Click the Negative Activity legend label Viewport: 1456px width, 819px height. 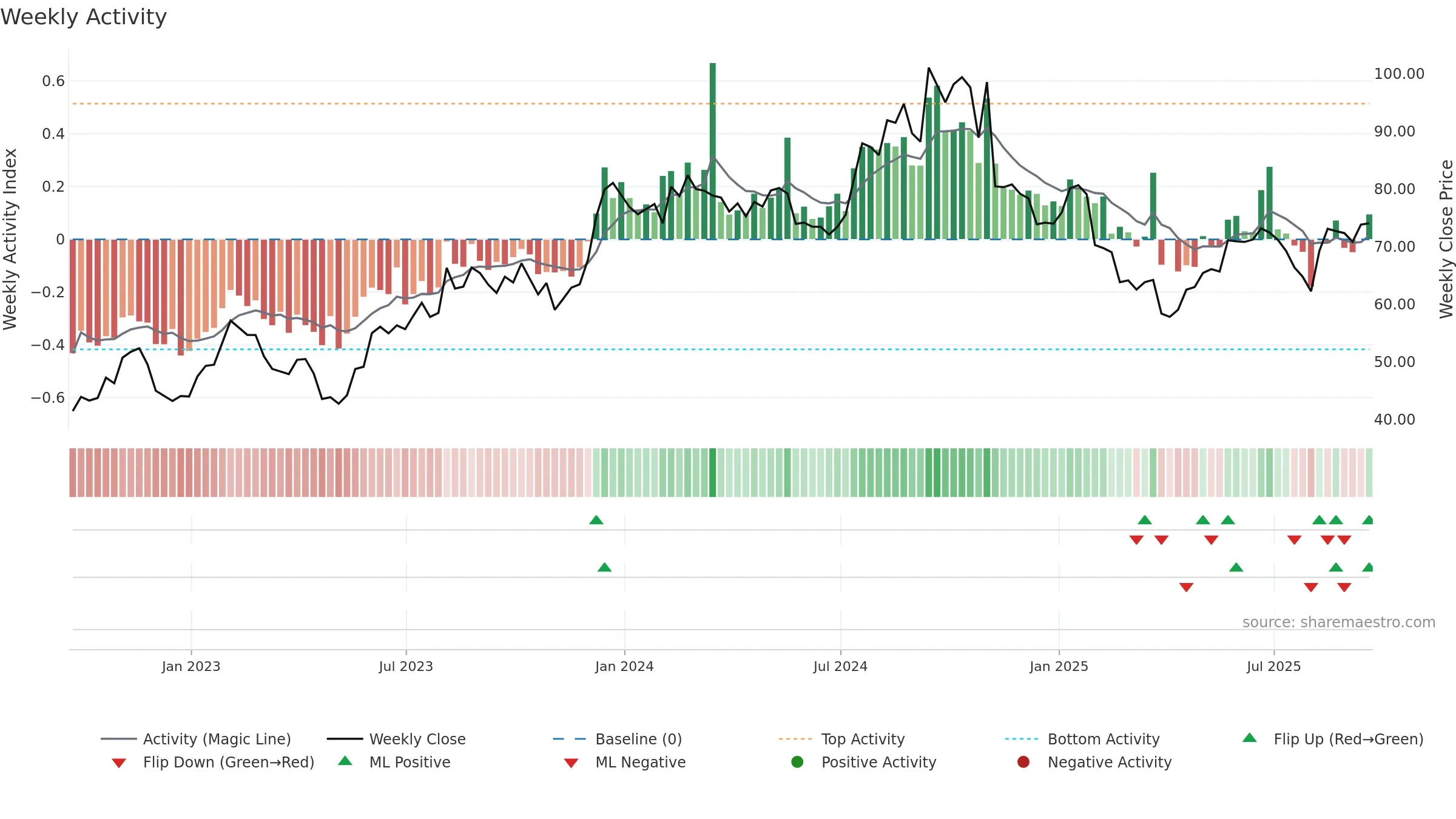1110,762
